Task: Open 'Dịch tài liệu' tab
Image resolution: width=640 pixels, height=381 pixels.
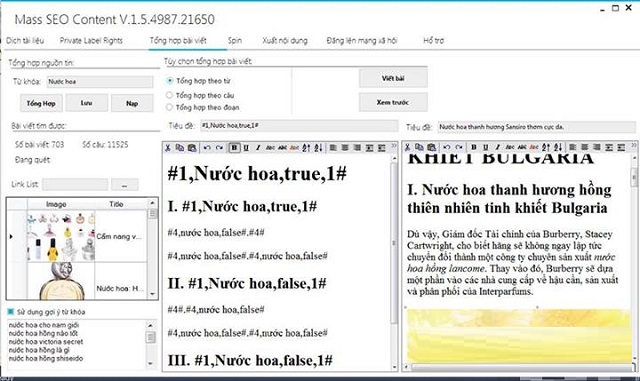Action: (25, 40)
